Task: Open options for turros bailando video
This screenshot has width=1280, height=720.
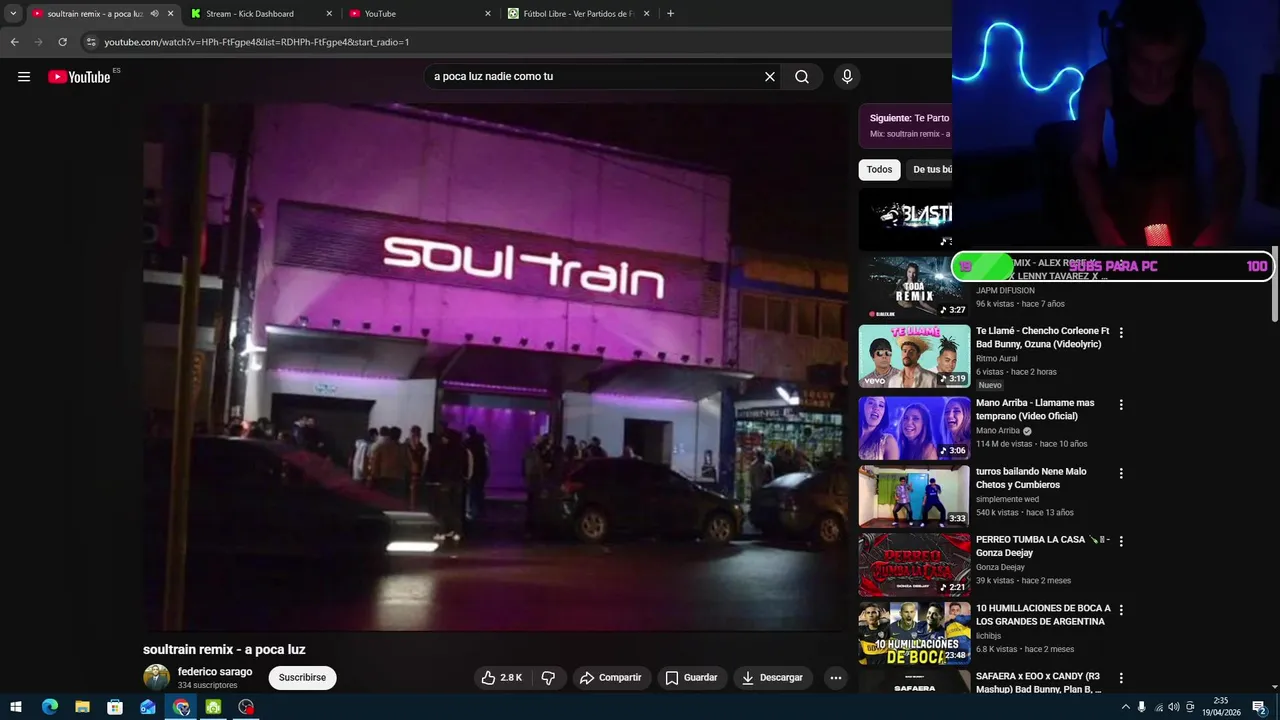Action: (x=1121, y=473)
